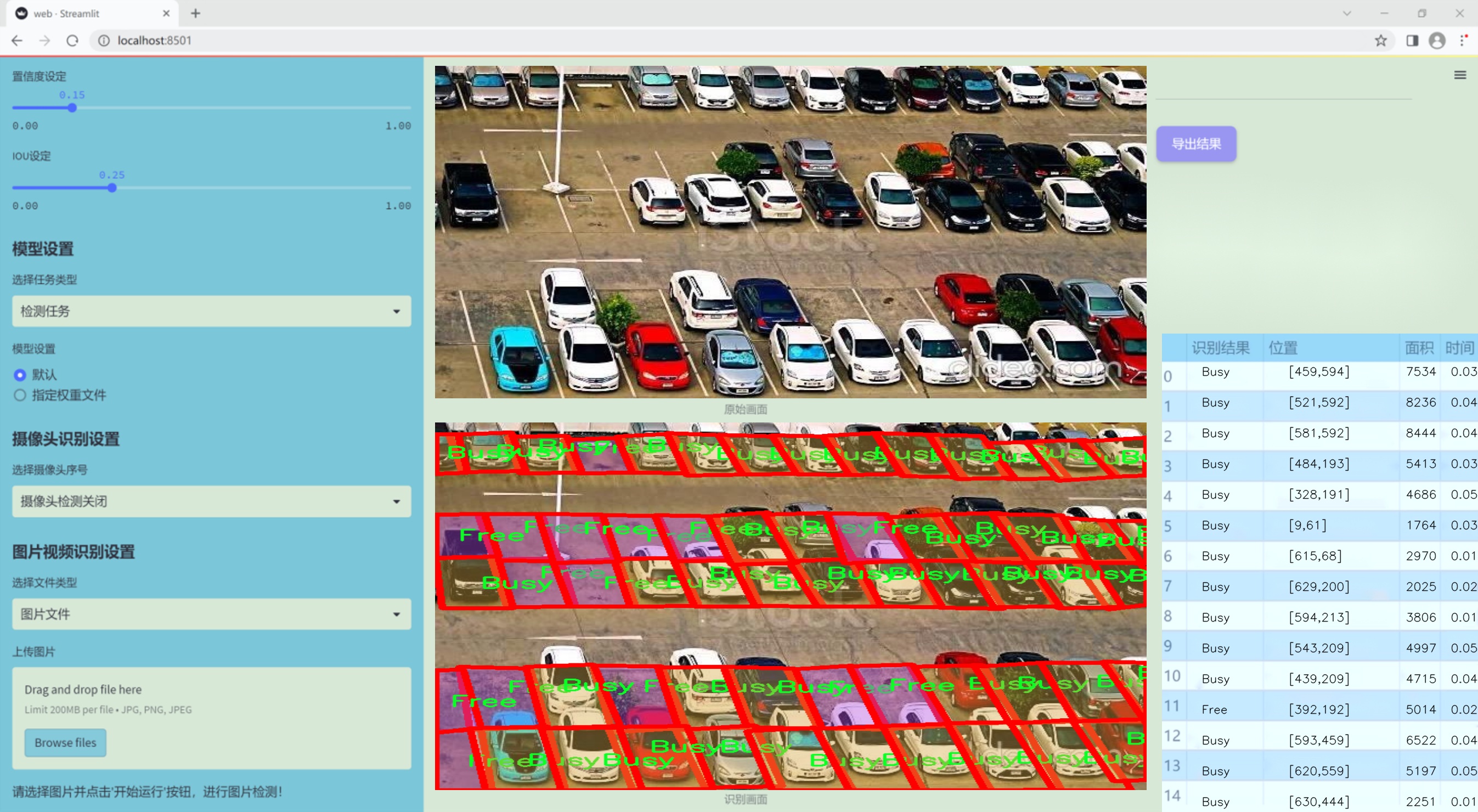This screenshot has width=1478, height=812.
Task: Reload the localhost page
Action: click(x=72, y=41)
